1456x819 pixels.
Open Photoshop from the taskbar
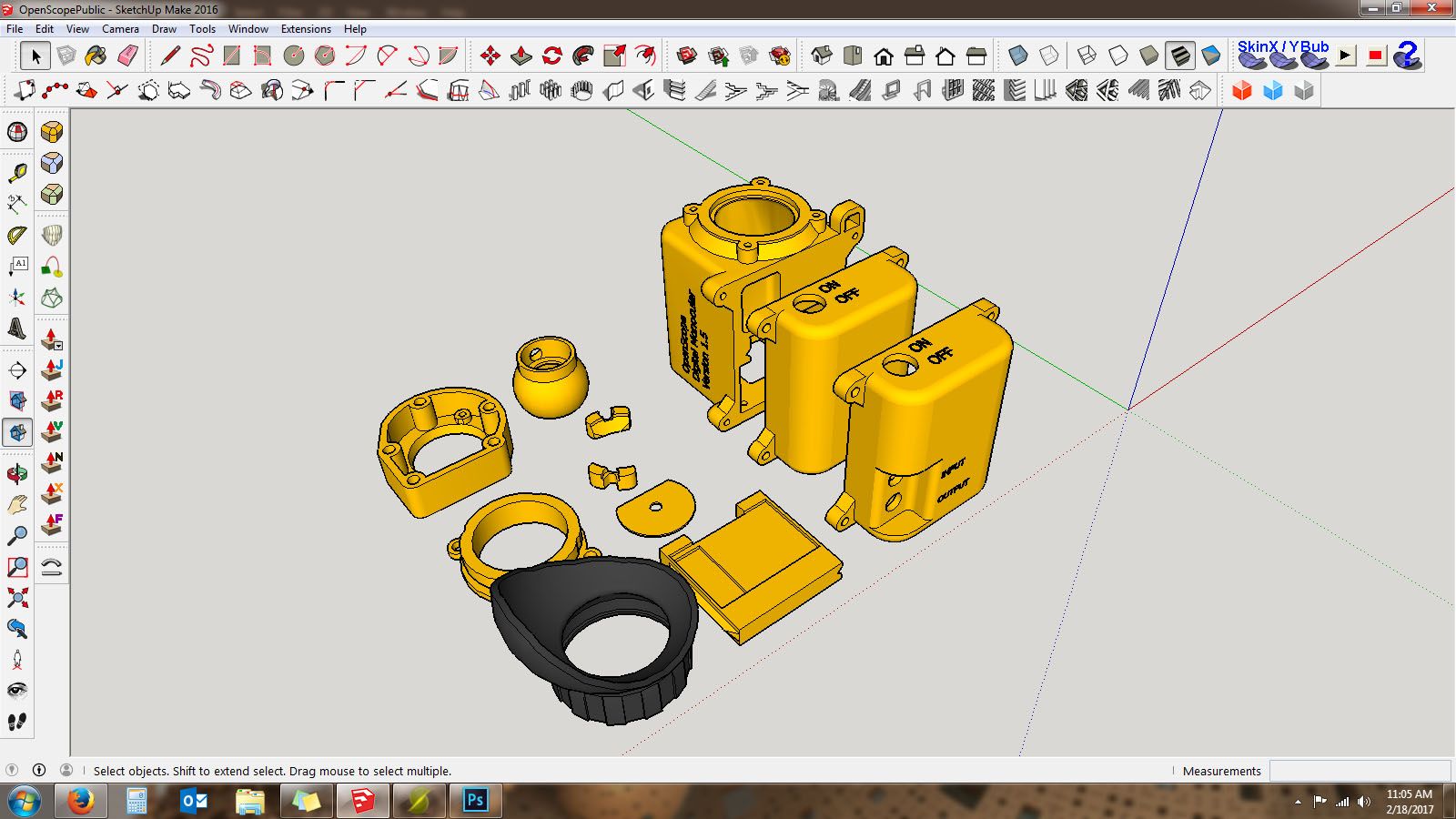click(474, 802)
